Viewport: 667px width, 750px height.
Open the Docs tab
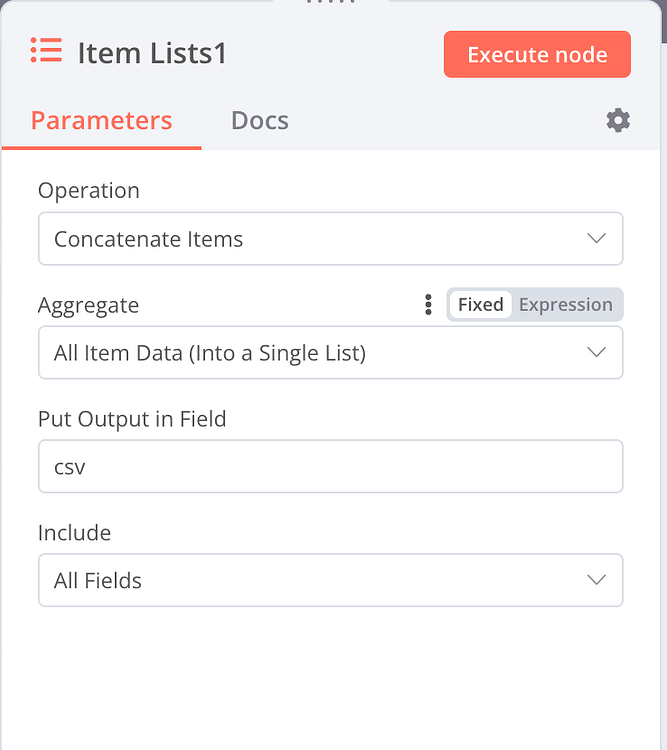(259, 121)
